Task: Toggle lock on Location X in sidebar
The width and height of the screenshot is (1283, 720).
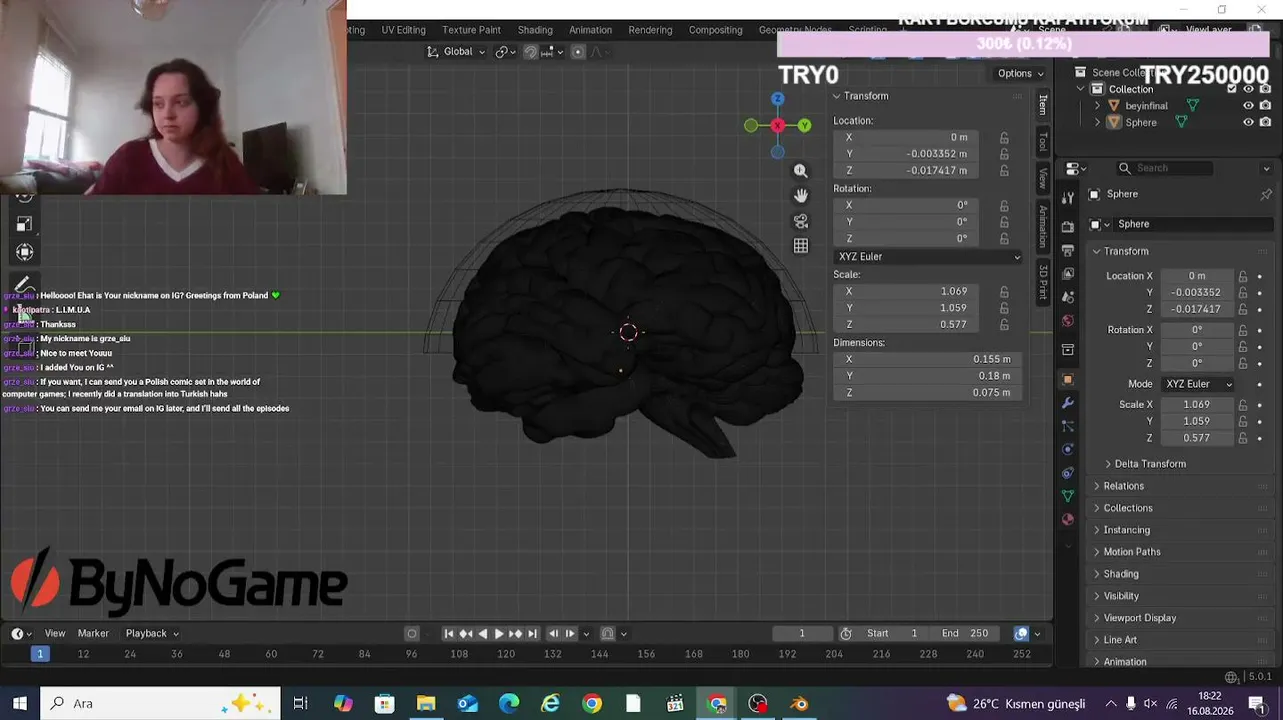Action: click(x=1004, y=137)
